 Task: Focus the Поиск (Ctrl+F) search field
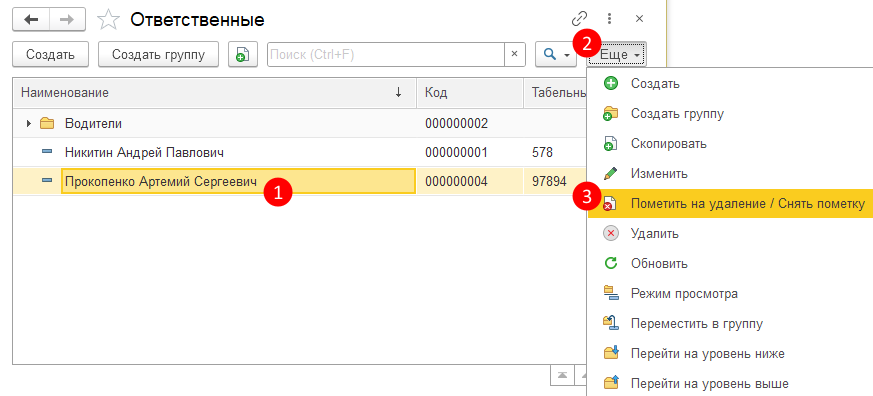[x=386, y=55]
